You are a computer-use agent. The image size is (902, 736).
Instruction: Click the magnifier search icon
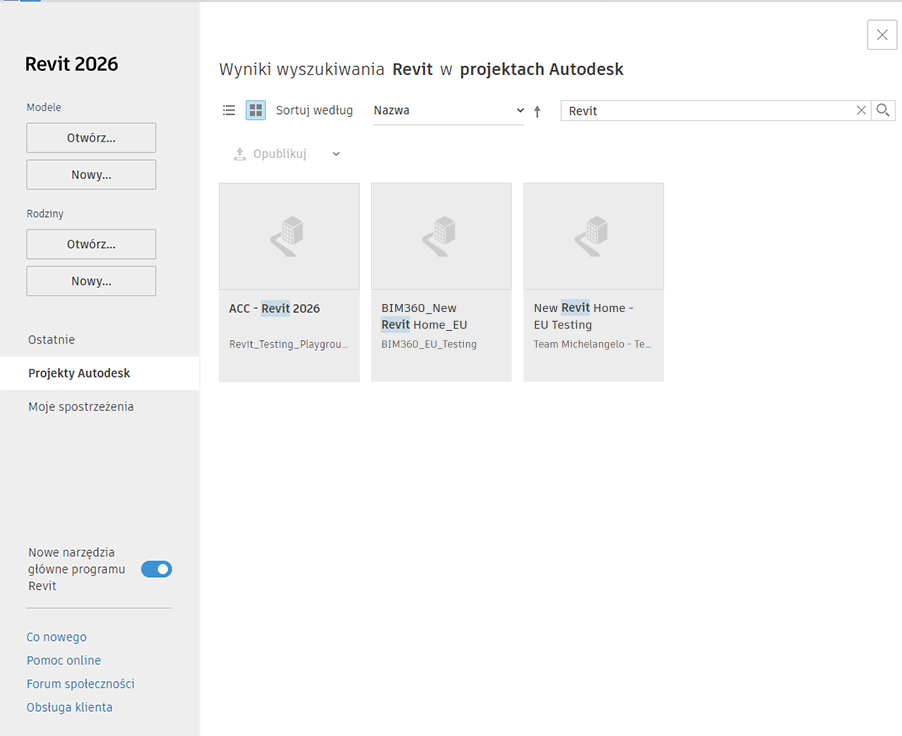[x=883, y=110]
